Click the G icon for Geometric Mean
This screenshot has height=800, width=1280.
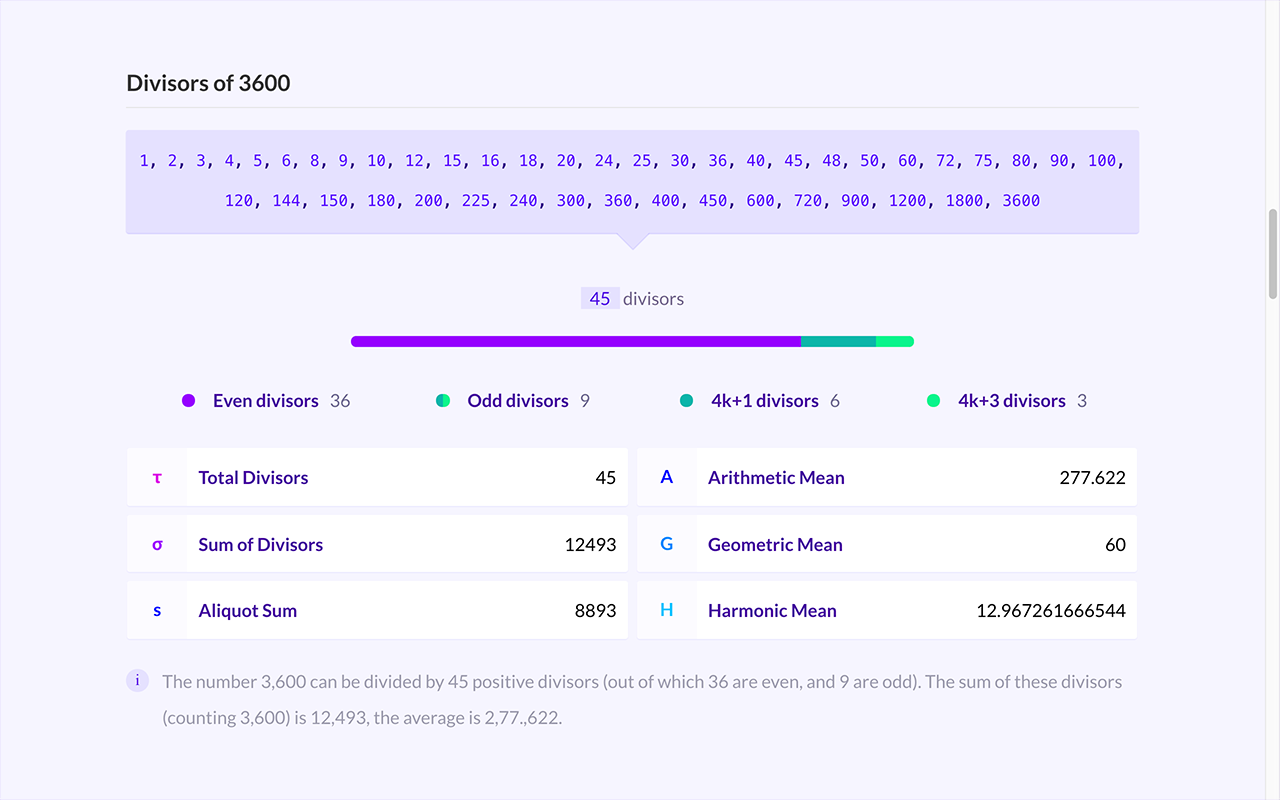(x=667, y=545)
